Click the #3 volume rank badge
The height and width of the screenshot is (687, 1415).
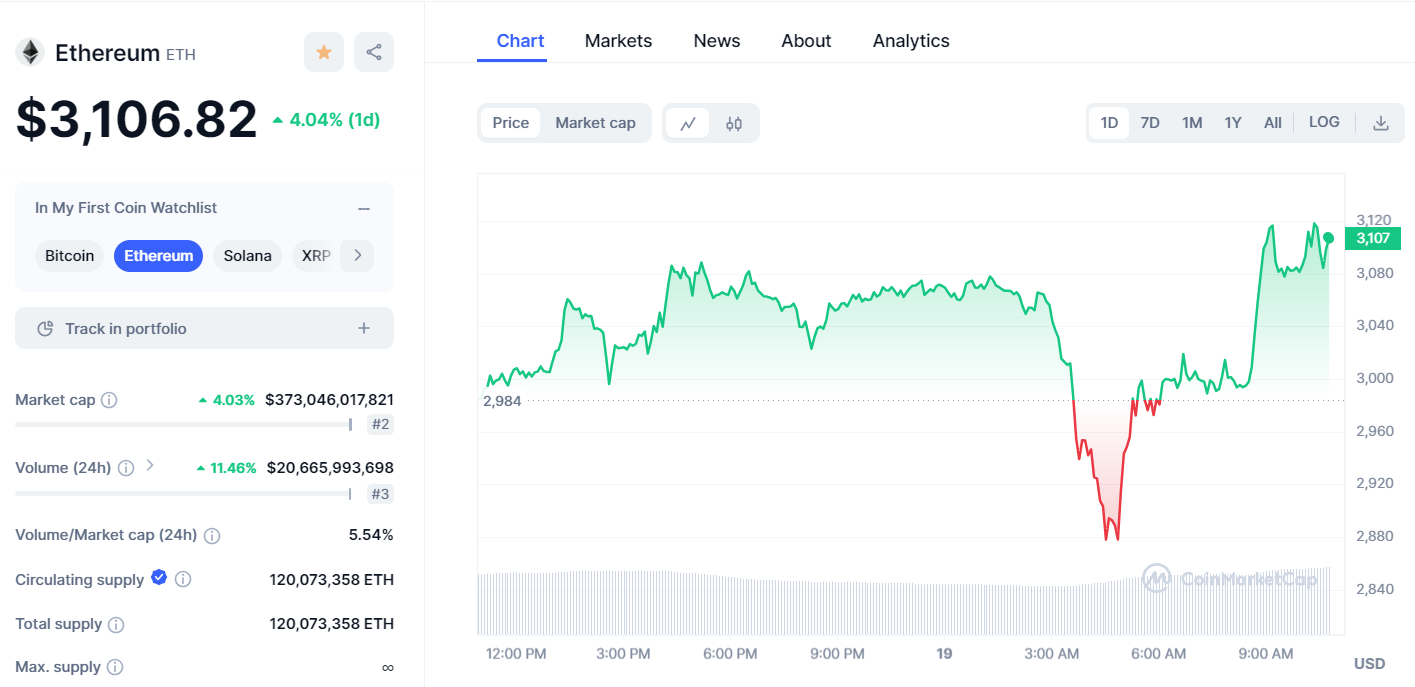click(380, 493)
